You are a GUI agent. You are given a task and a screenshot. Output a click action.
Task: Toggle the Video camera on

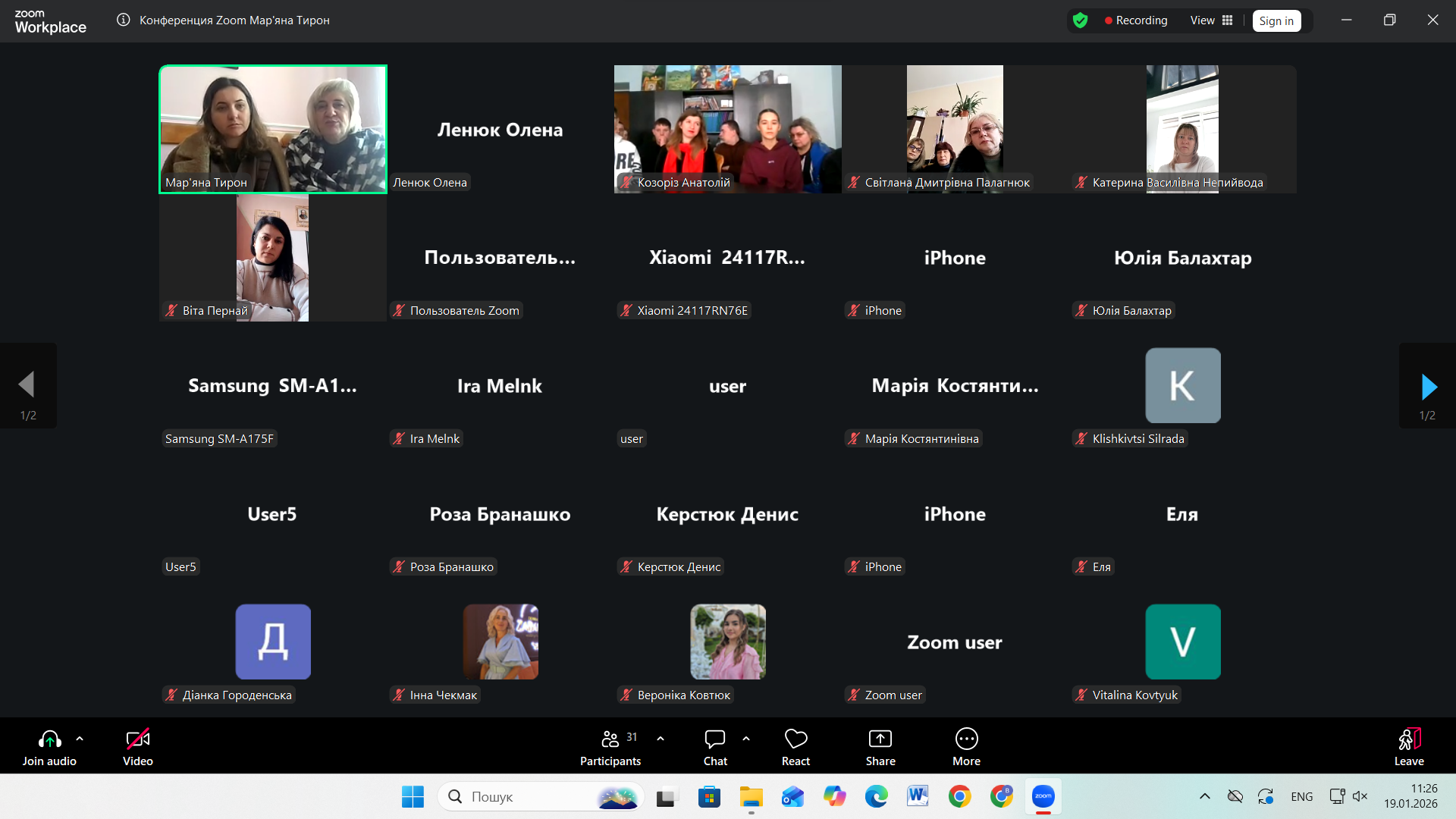pyautogui.click(x=138, y=747)
